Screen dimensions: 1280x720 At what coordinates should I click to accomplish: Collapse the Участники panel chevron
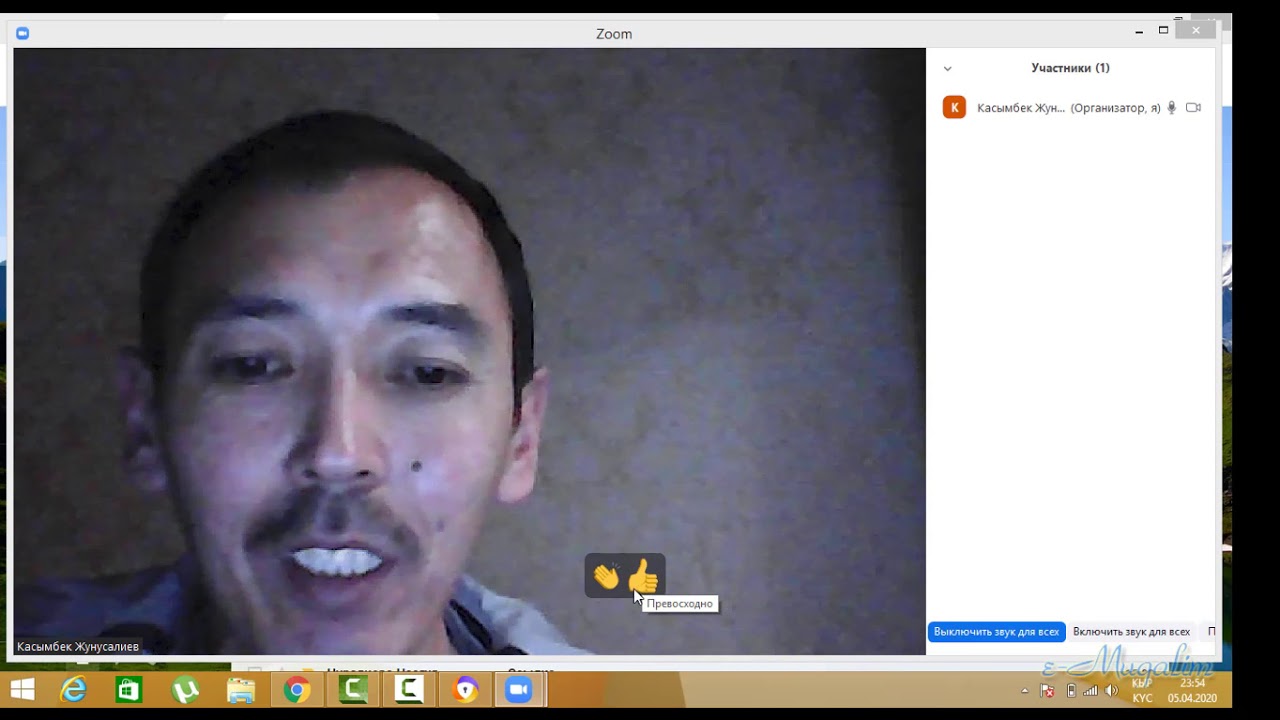pyautogui.click(x=948, y=69)
